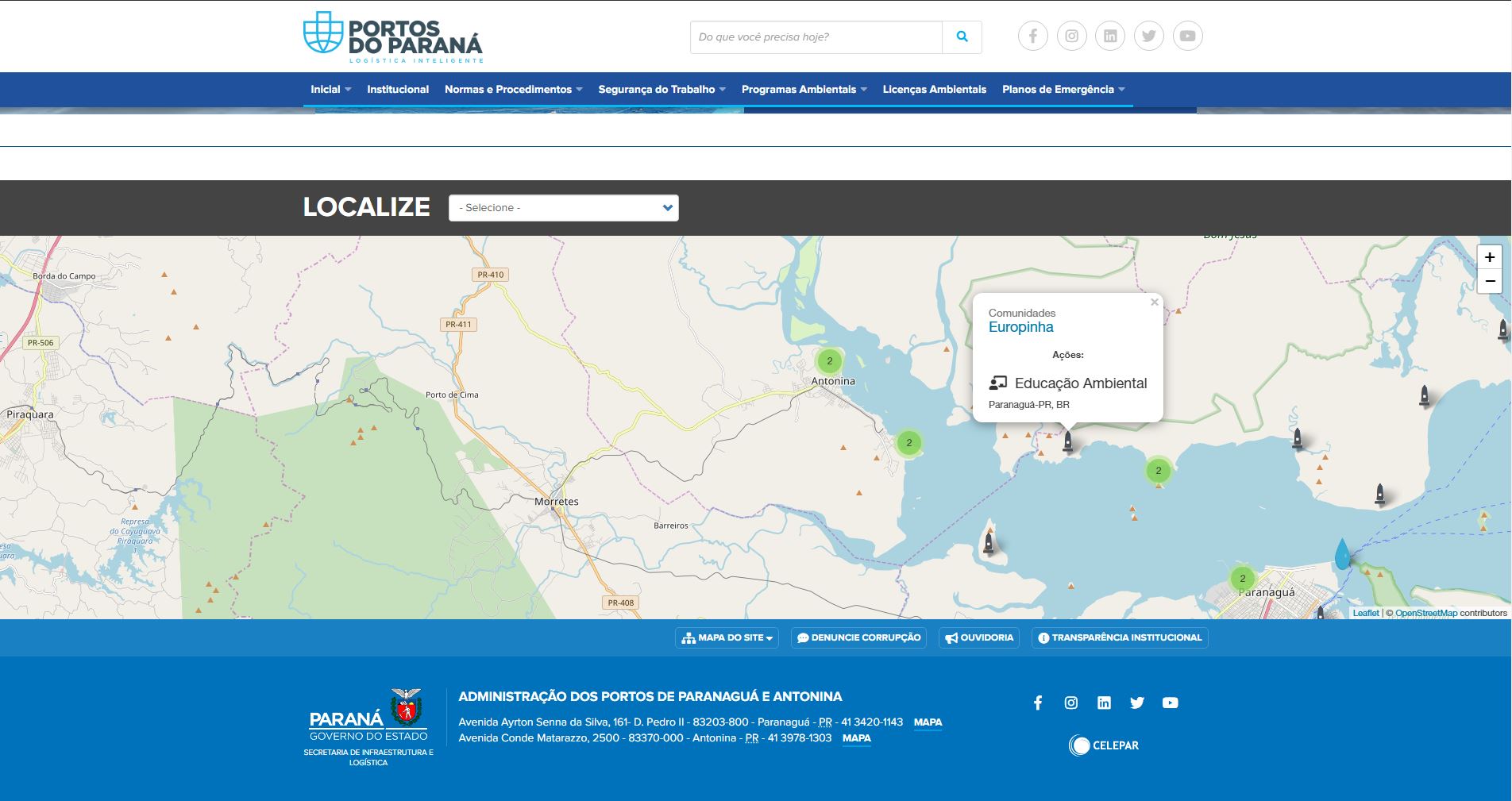Image resolution: width=1512 pixels, height=801 pixels.
Task: Click the Celepar logo in footer
Action: [1104, 745]
